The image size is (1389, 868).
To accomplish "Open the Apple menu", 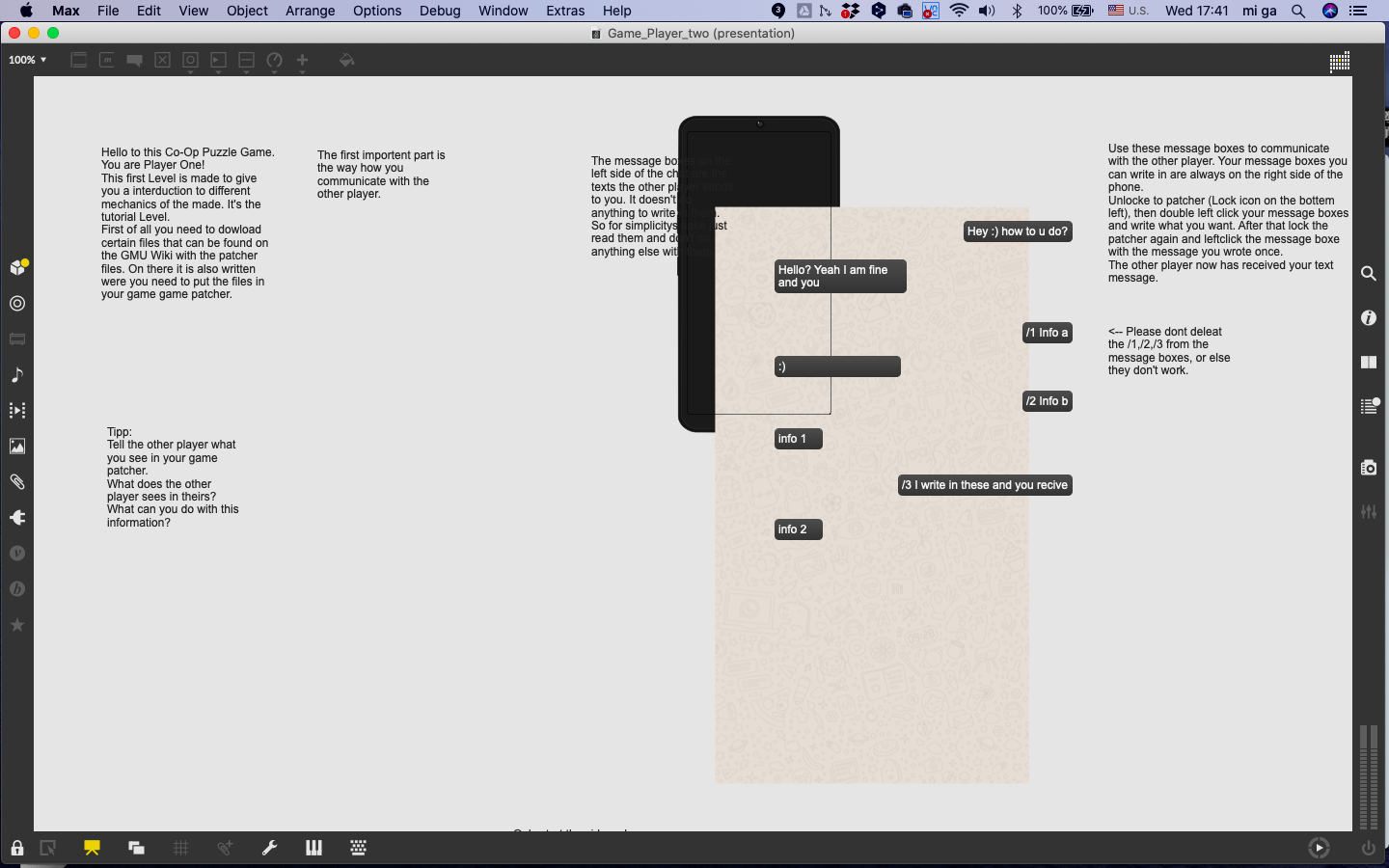I will (26, 11).
